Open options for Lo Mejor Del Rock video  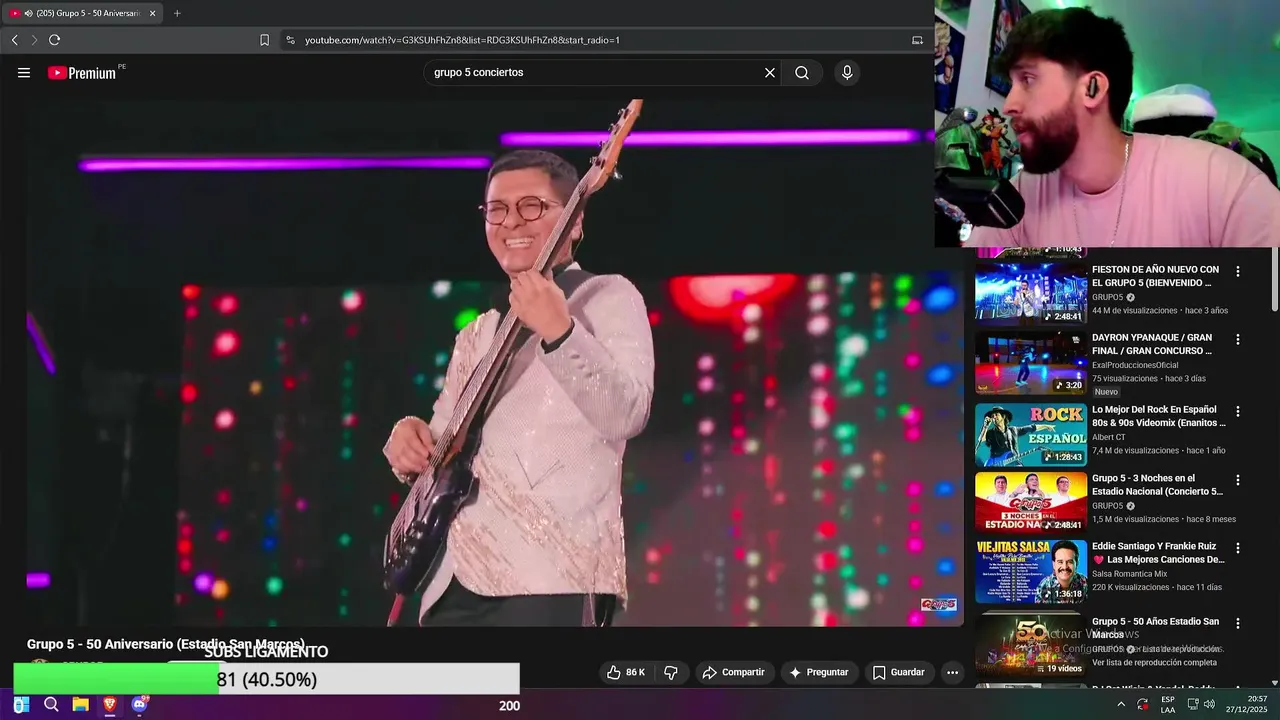[x=1238, y=411]
